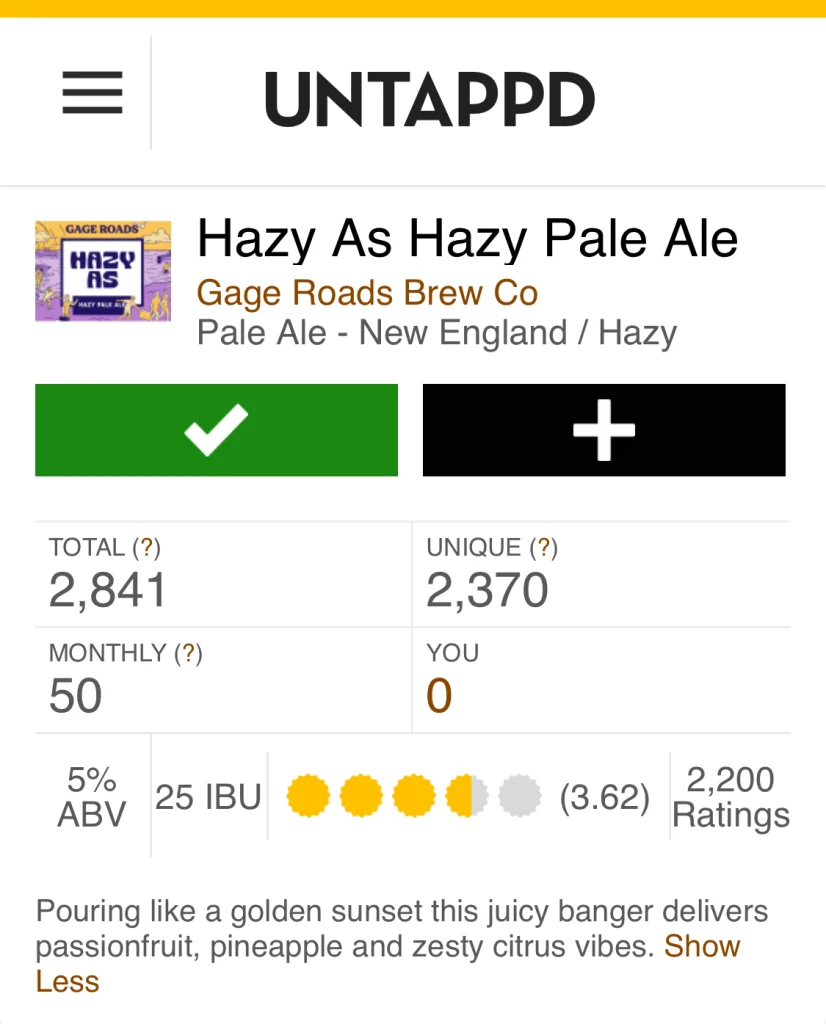
Task: Click the question mark beside UNIQUE
Action: coord(545,548)
